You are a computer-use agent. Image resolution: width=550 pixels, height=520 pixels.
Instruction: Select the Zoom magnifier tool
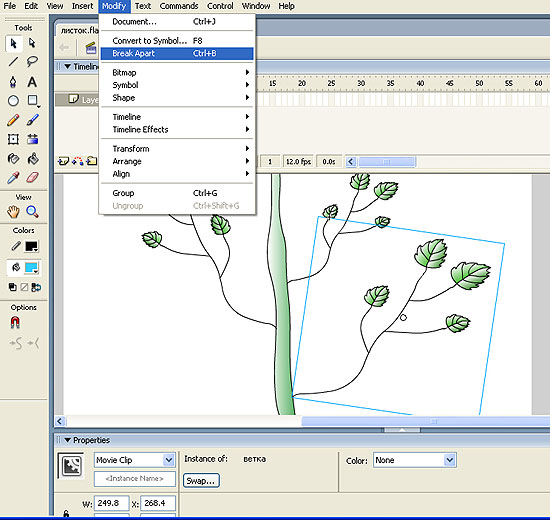pyautogui.click(x=32, y=212)
